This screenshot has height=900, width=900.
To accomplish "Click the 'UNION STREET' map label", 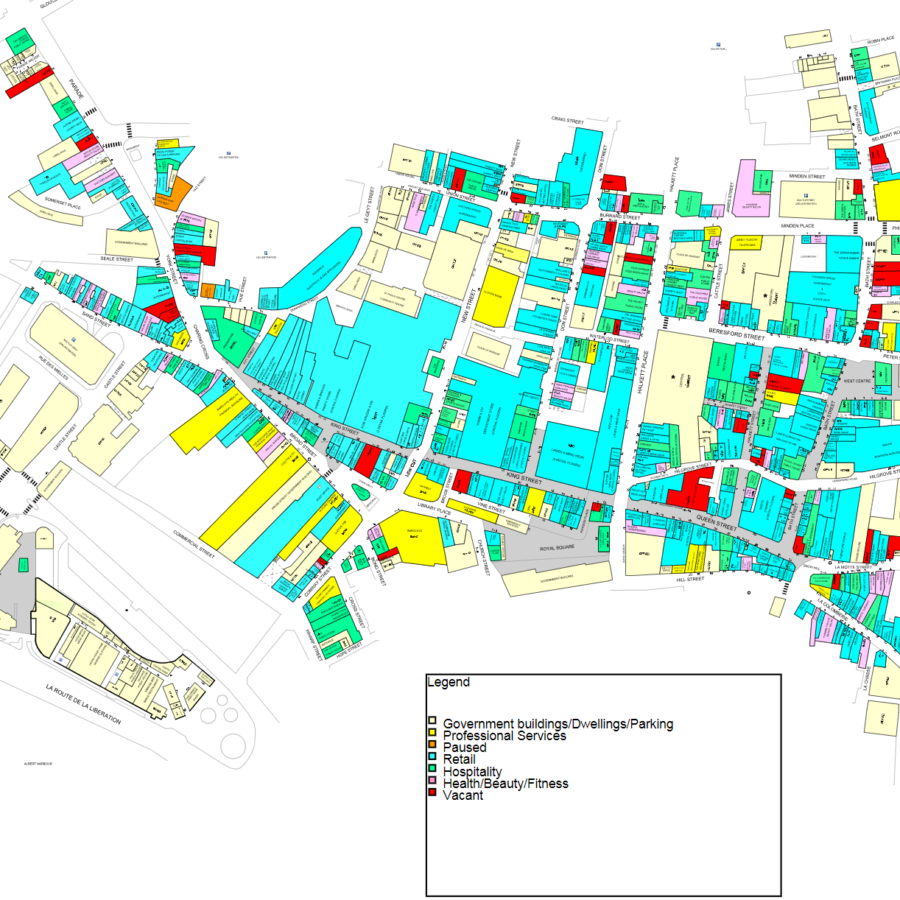I will [x=460, y=196].
